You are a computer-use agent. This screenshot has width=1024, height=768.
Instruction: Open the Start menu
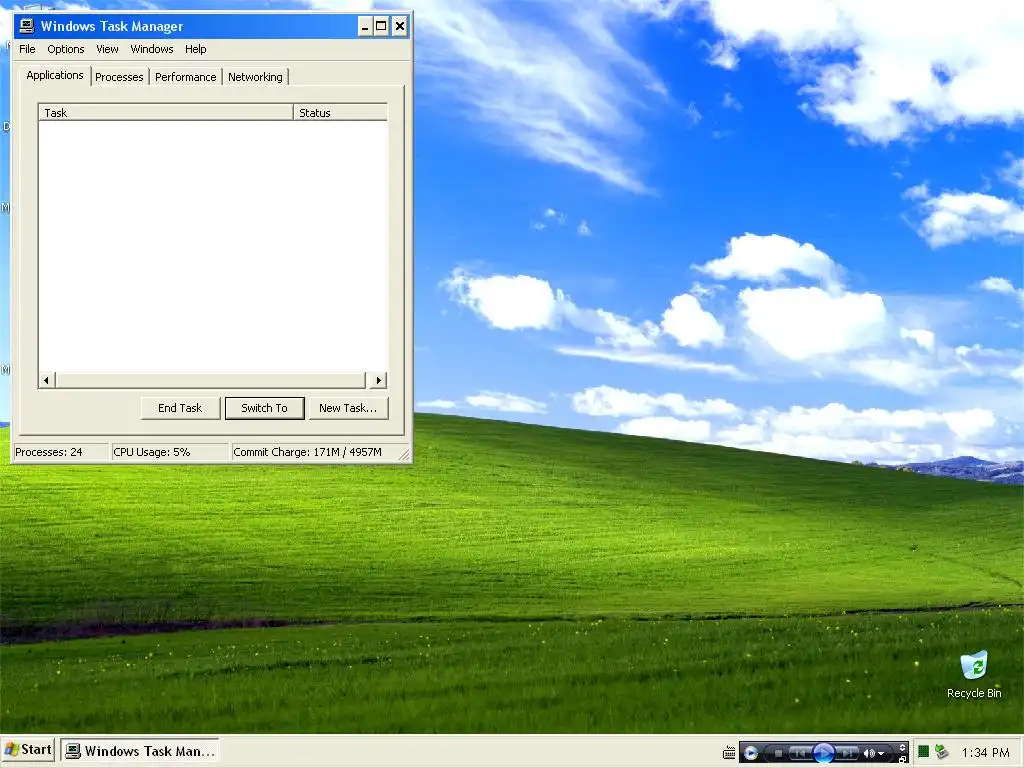pos(28,750)
